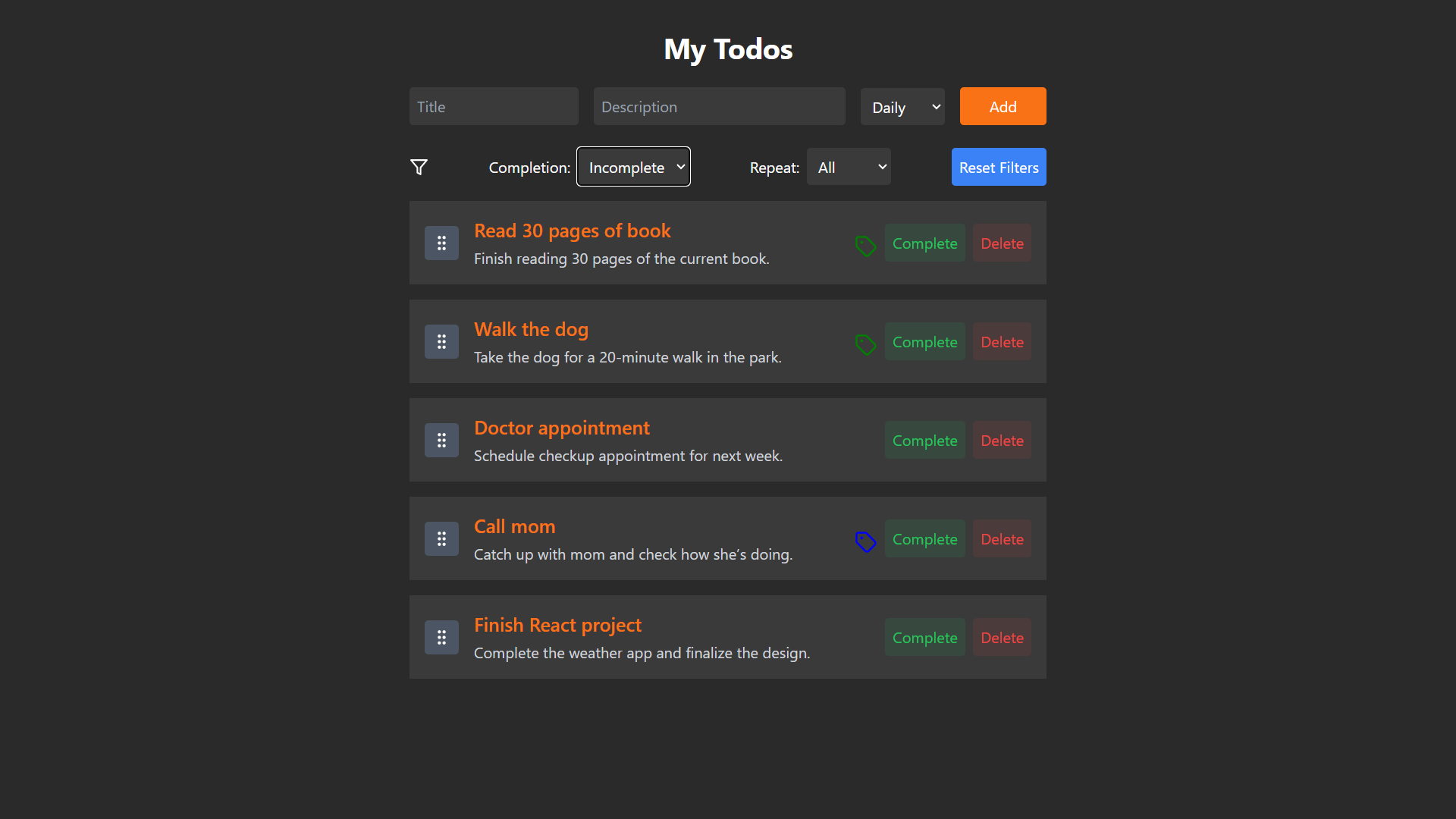Mark Call mom as complete
The width and height of the screenshot is (1456, 819).
coord(924,538)
